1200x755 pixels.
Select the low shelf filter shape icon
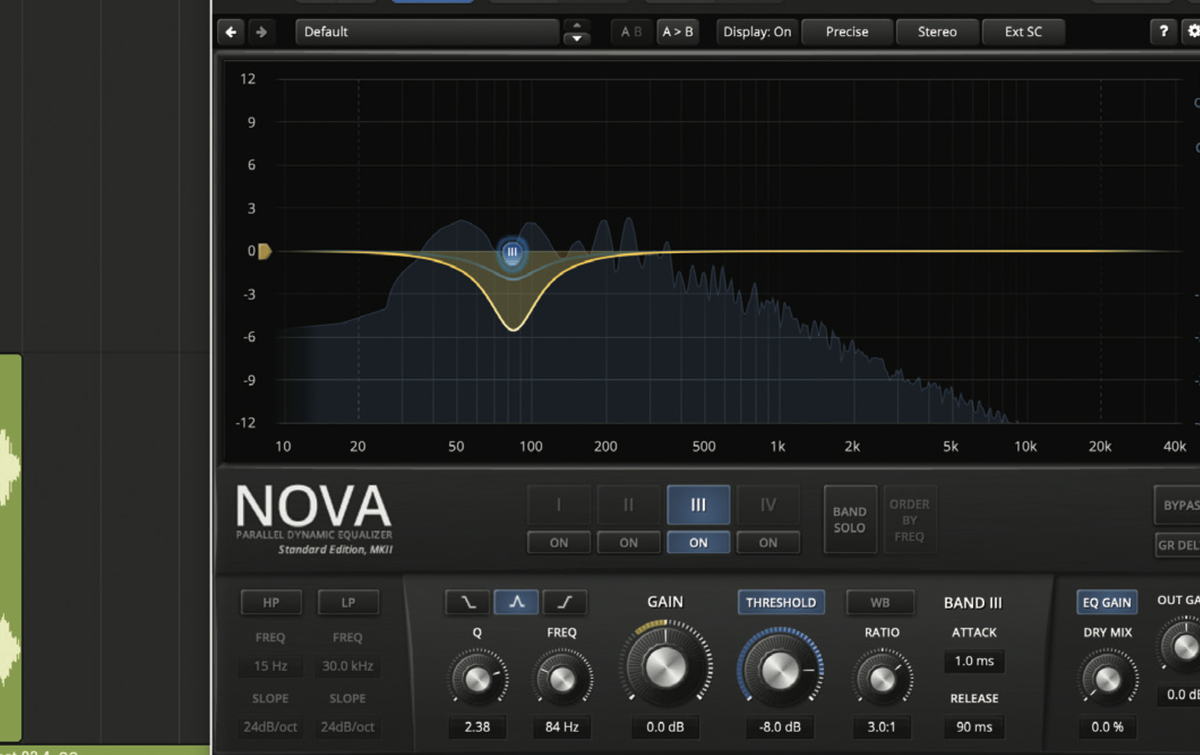coord(466,602)
